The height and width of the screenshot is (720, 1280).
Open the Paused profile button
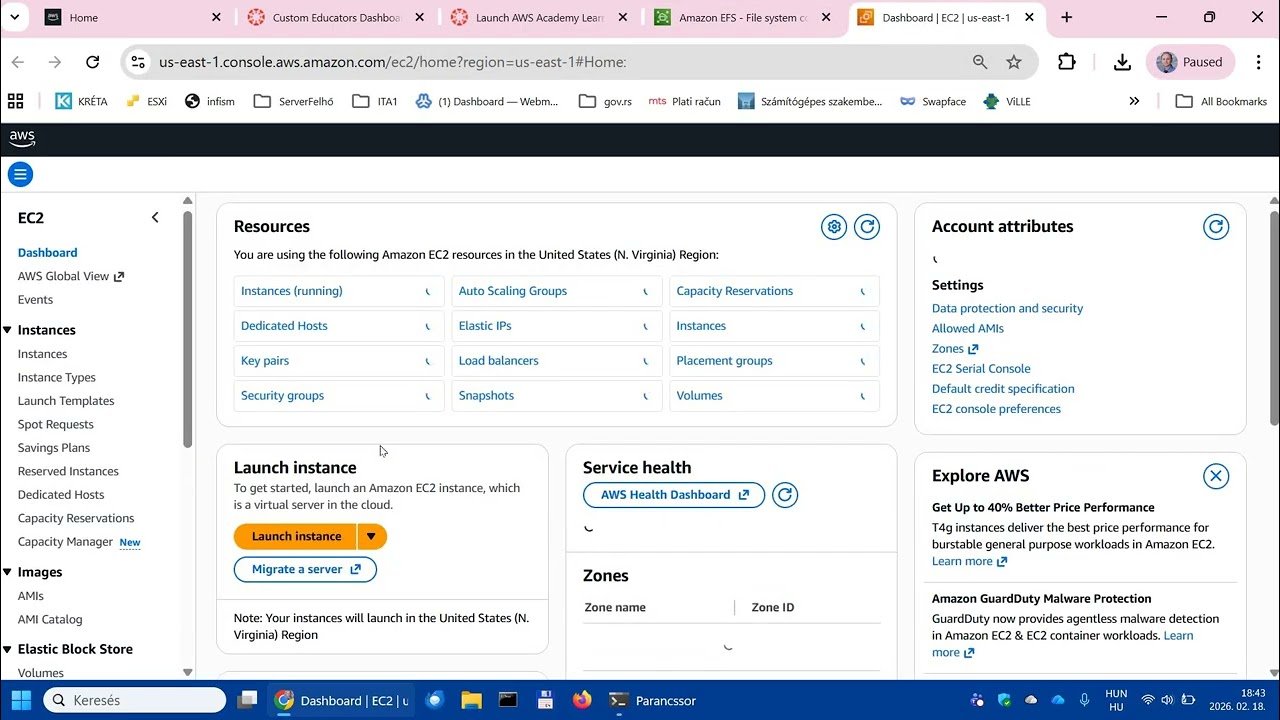pos(1190,62)
